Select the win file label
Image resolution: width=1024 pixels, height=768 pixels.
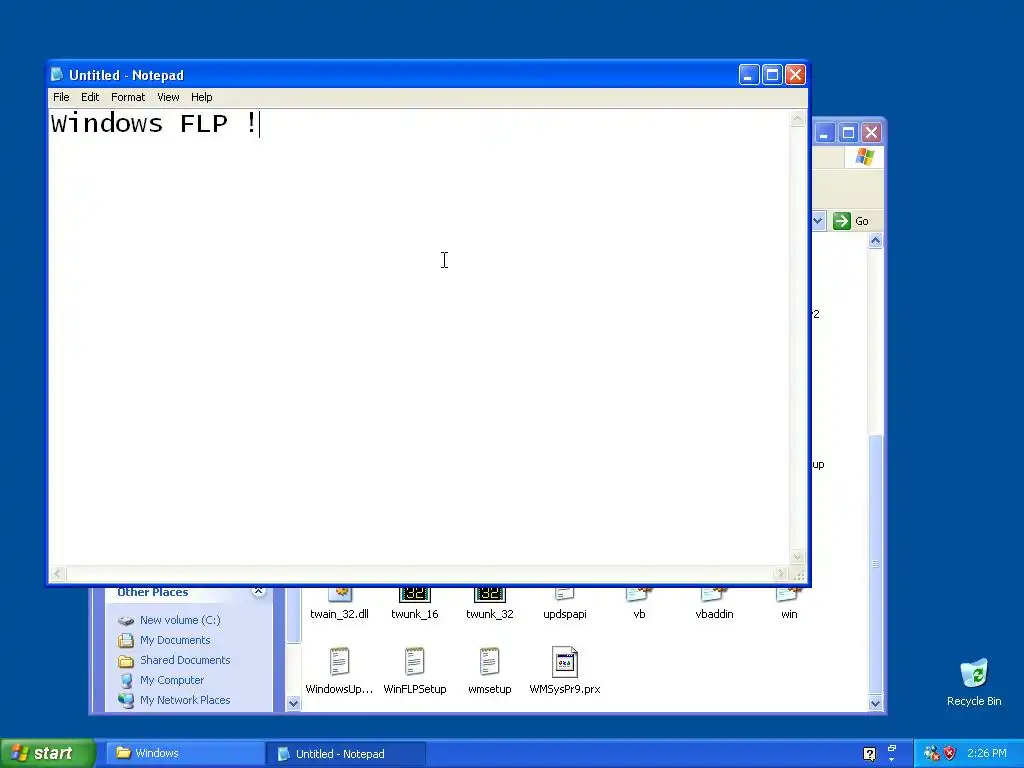[789, 614]
